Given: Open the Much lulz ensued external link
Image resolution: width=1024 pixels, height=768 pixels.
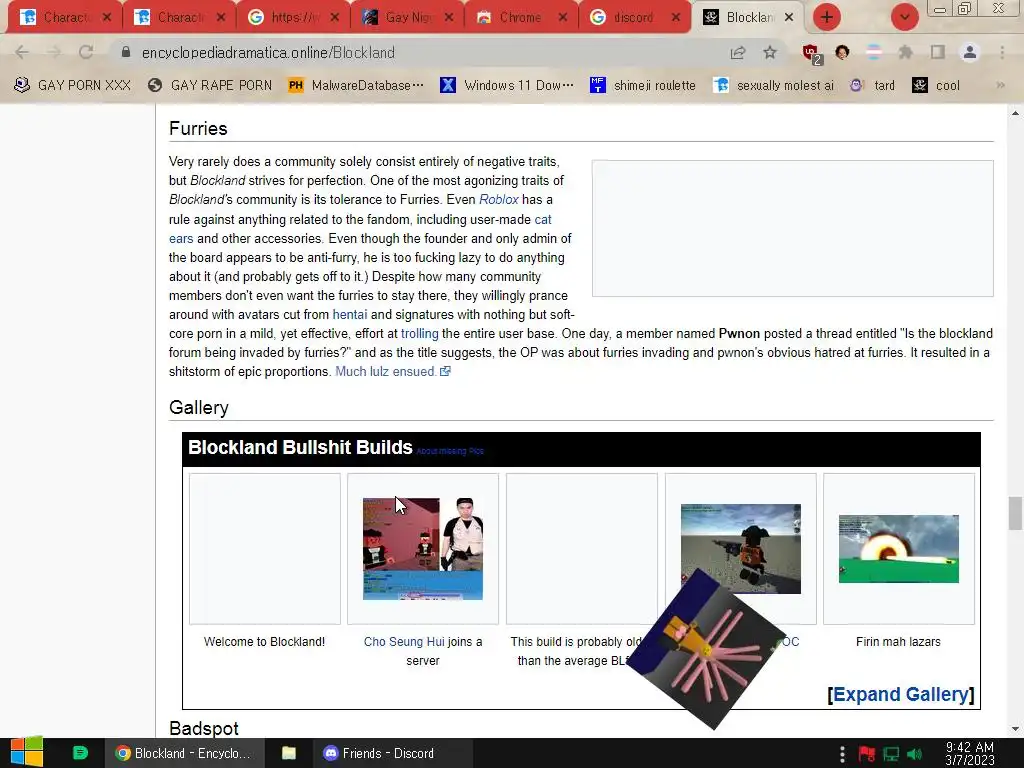Looking at the screenshot, I should [x=392, y=371].
